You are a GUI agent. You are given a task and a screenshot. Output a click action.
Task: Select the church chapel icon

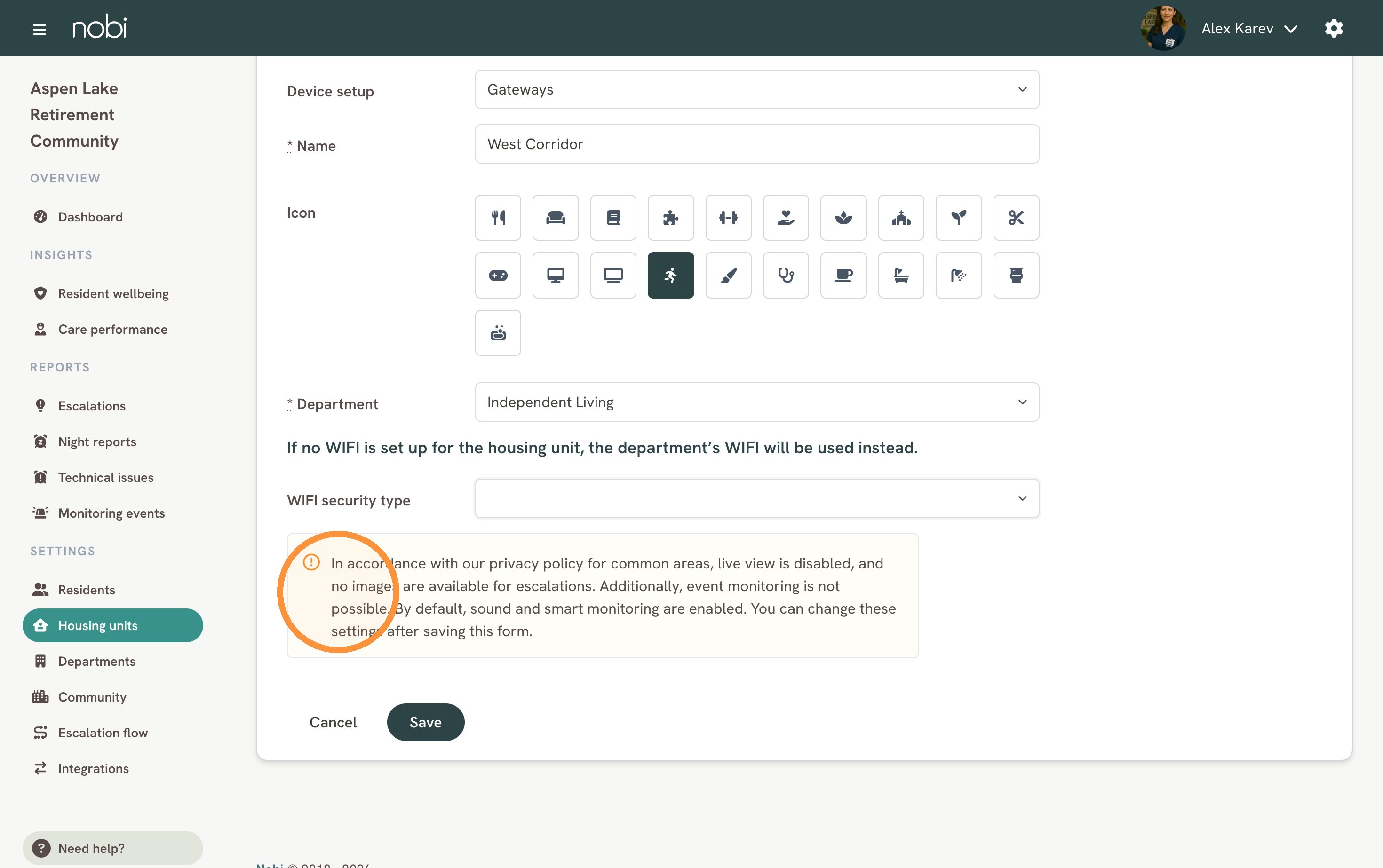click(901, 218)
